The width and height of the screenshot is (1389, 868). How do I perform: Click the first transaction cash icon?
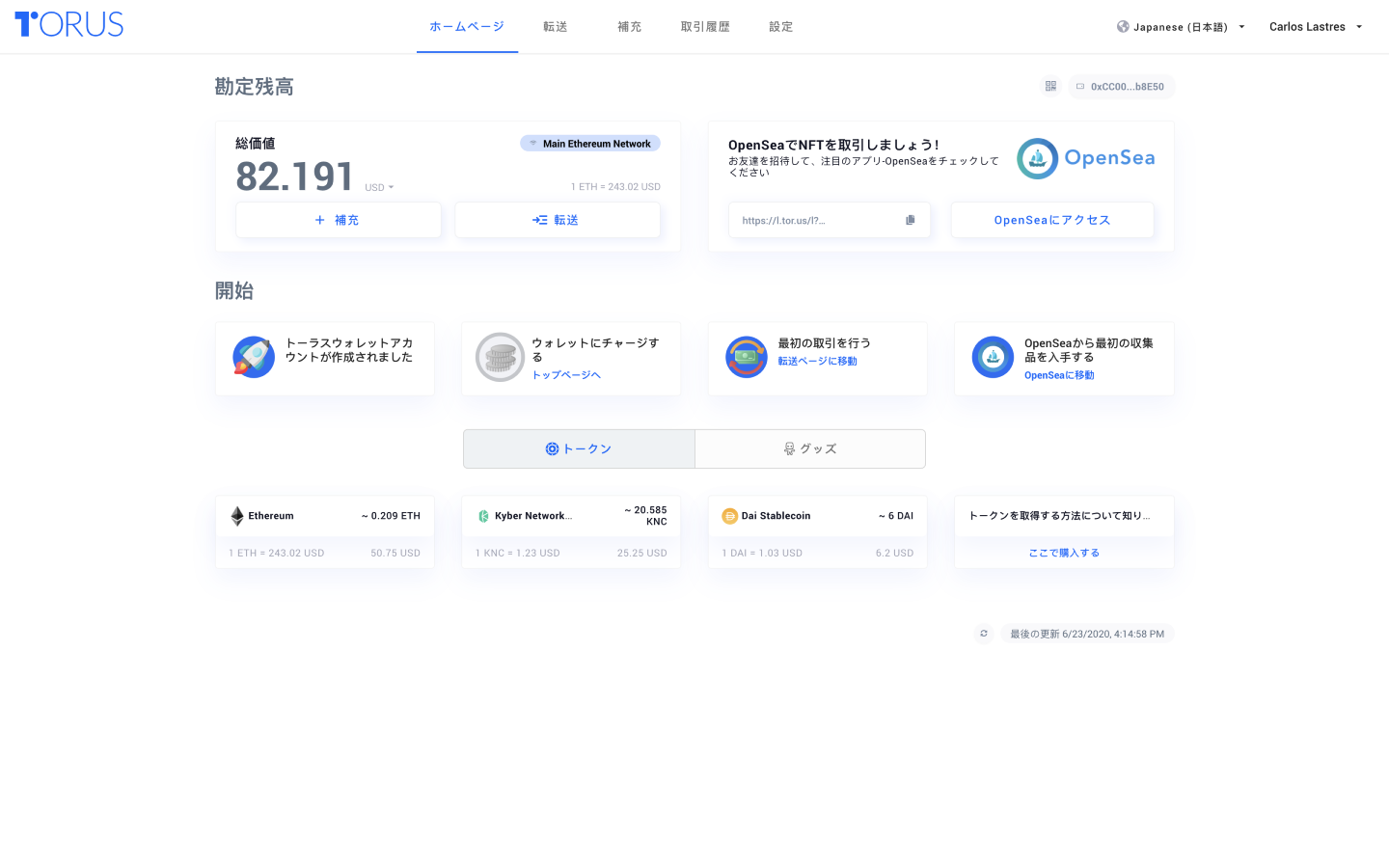pyautogui.click(x=747, y=357)
